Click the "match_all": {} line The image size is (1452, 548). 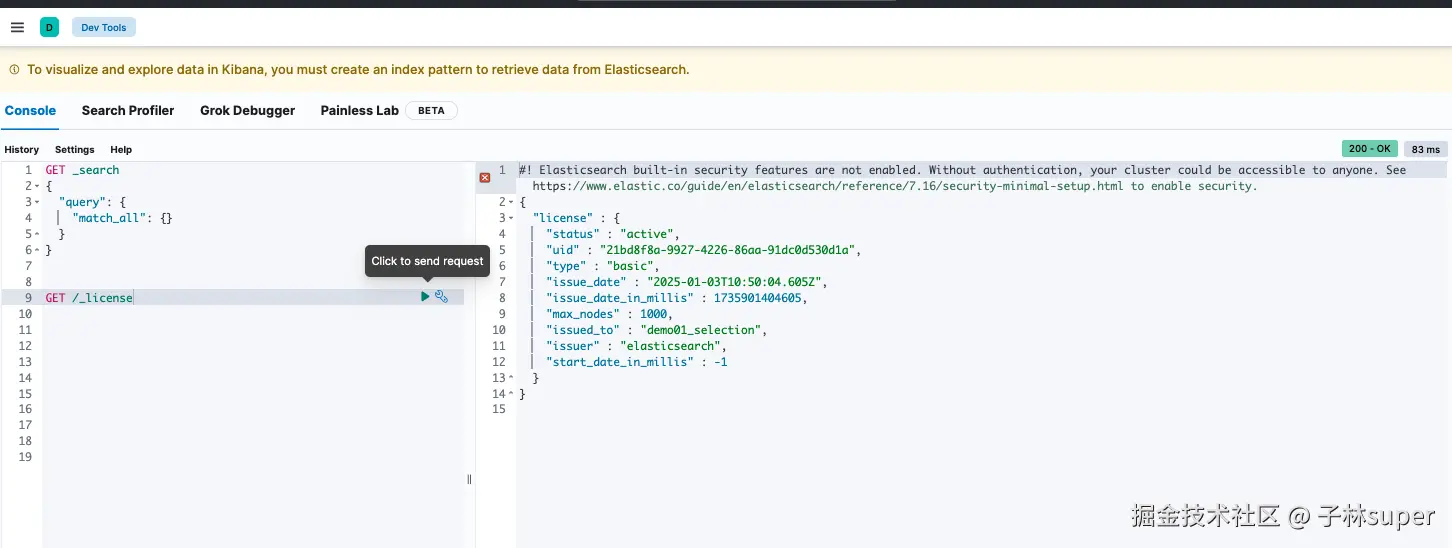[x=122, y=218]
